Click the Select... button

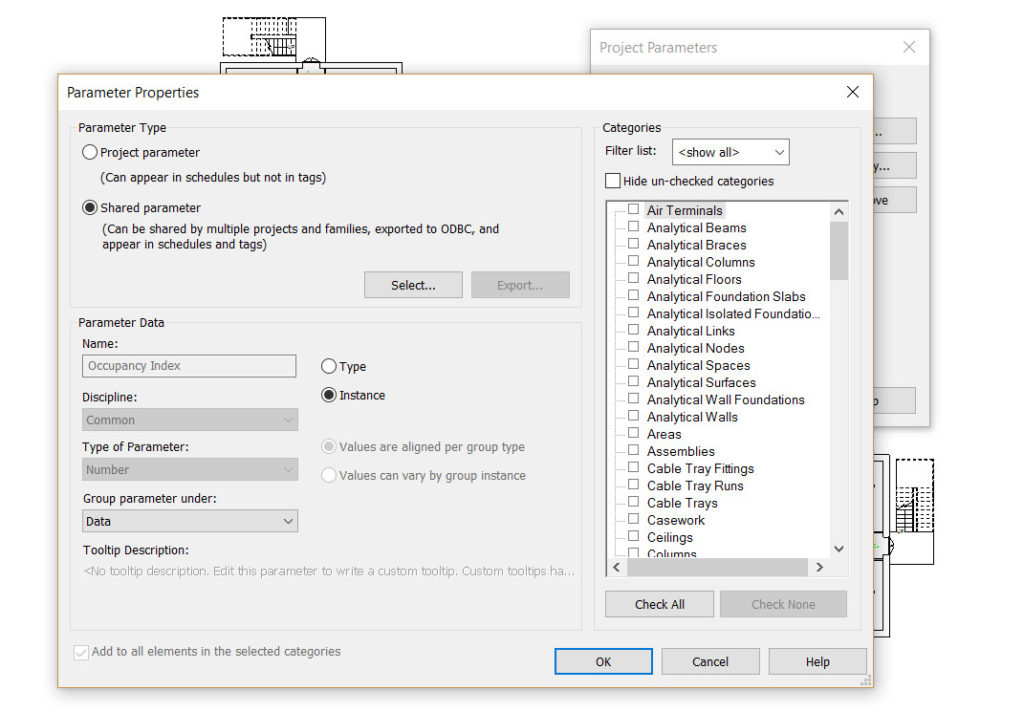(413, 285)
